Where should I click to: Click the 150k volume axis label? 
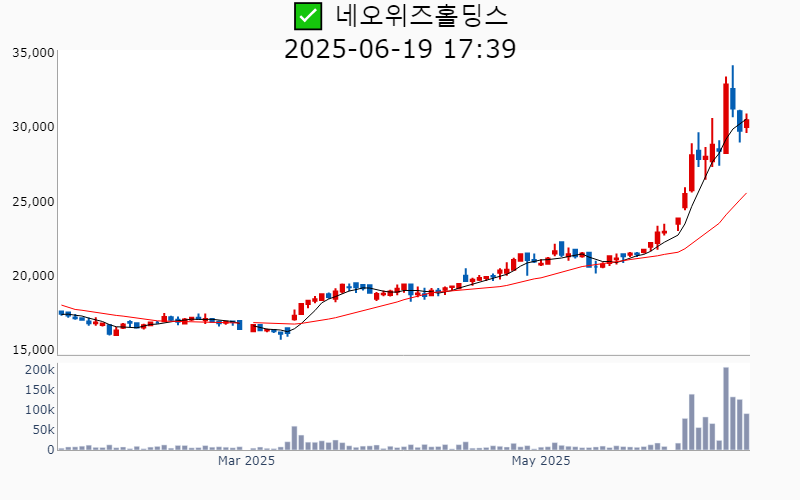tap(40, 390)
